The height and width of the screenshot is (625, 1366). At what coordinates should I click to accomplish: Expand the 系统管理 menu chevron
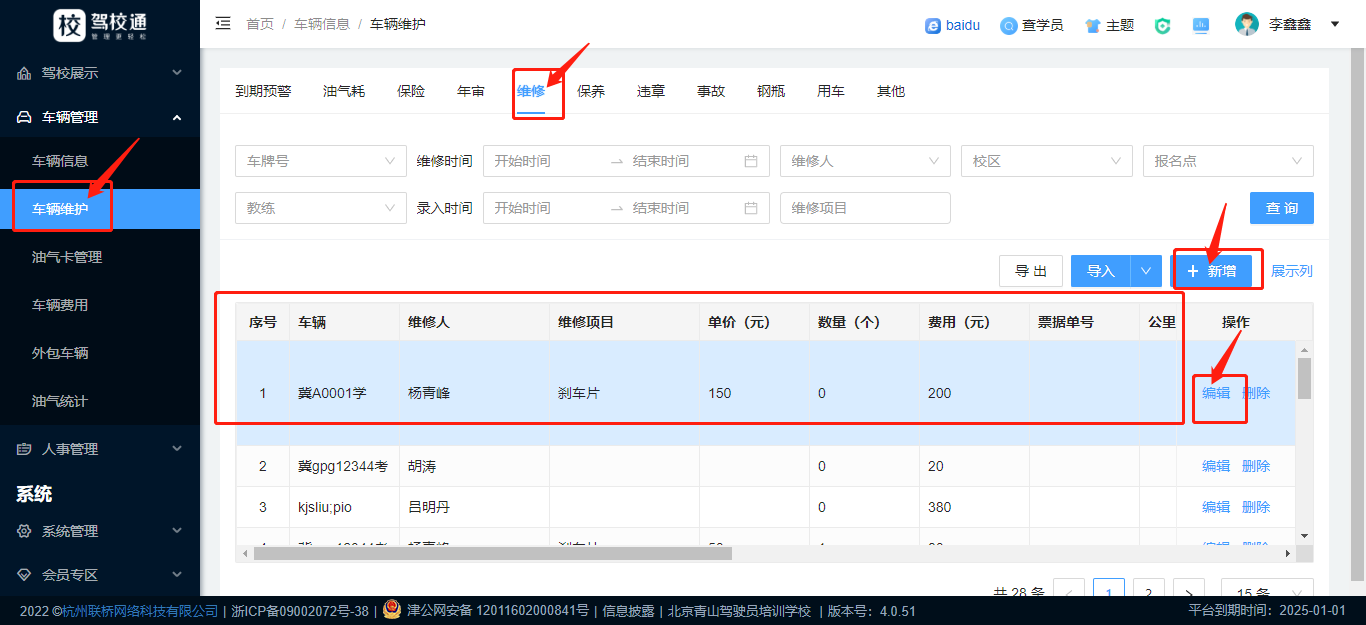(177, 531)
